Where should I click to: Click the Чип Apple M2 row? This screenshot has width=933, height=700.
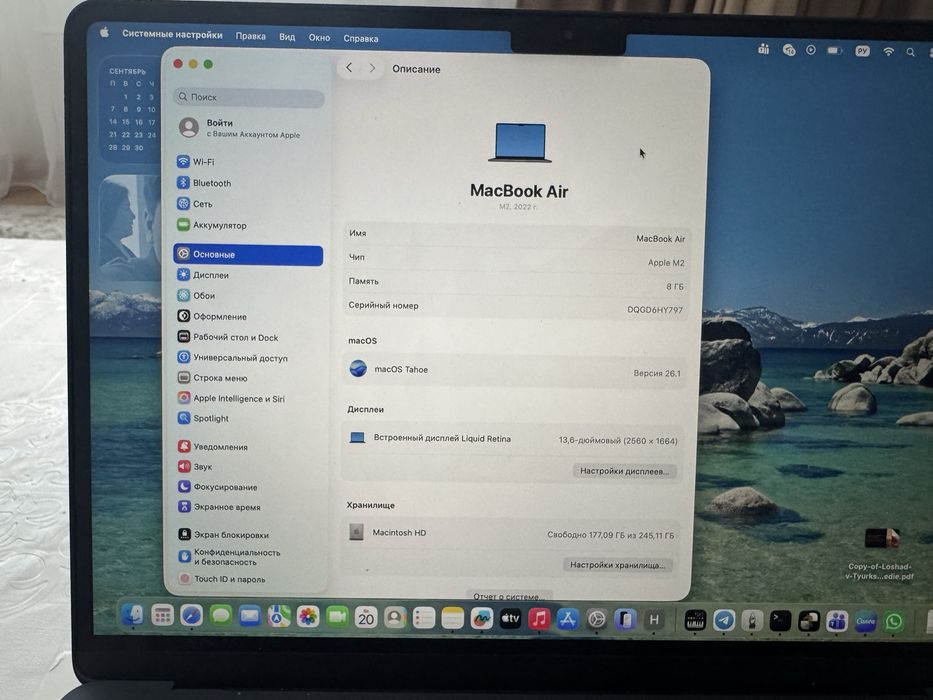516,260
